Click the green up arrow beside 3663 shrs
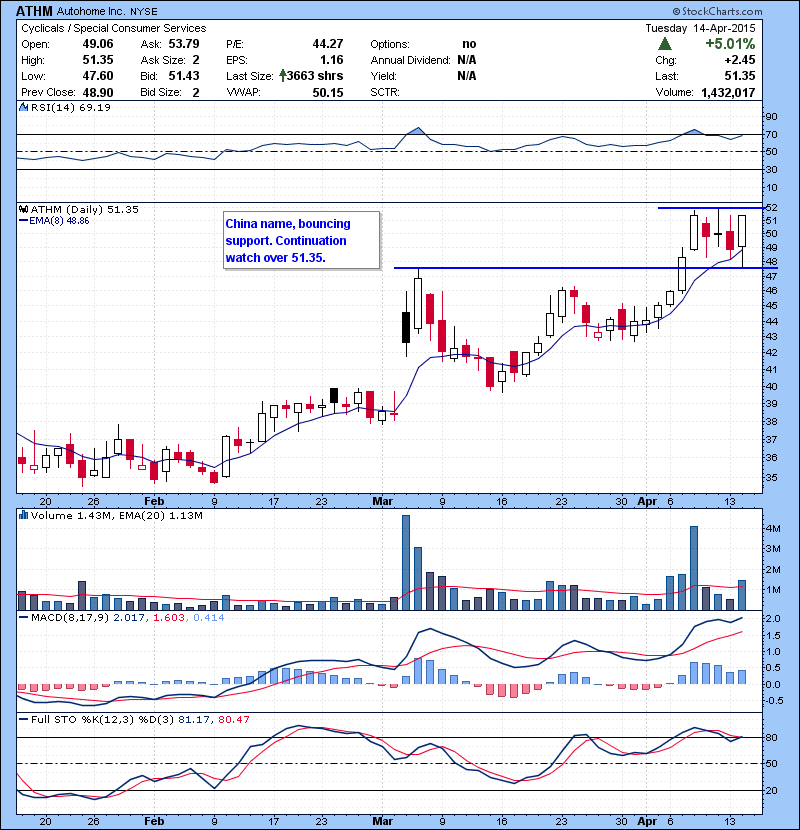 click(283, 76)
